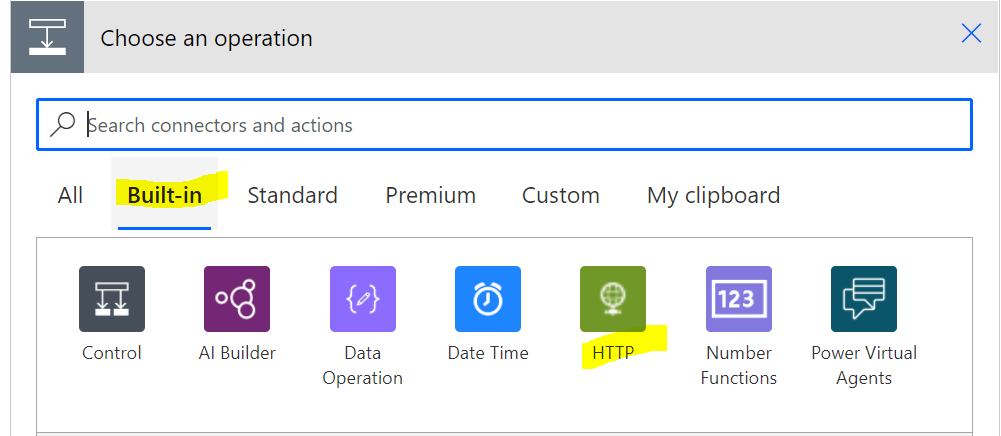Viewport: 1001px width, 436px height.
Task: Open the Date Time connector icon
Action: pos(488,299)
